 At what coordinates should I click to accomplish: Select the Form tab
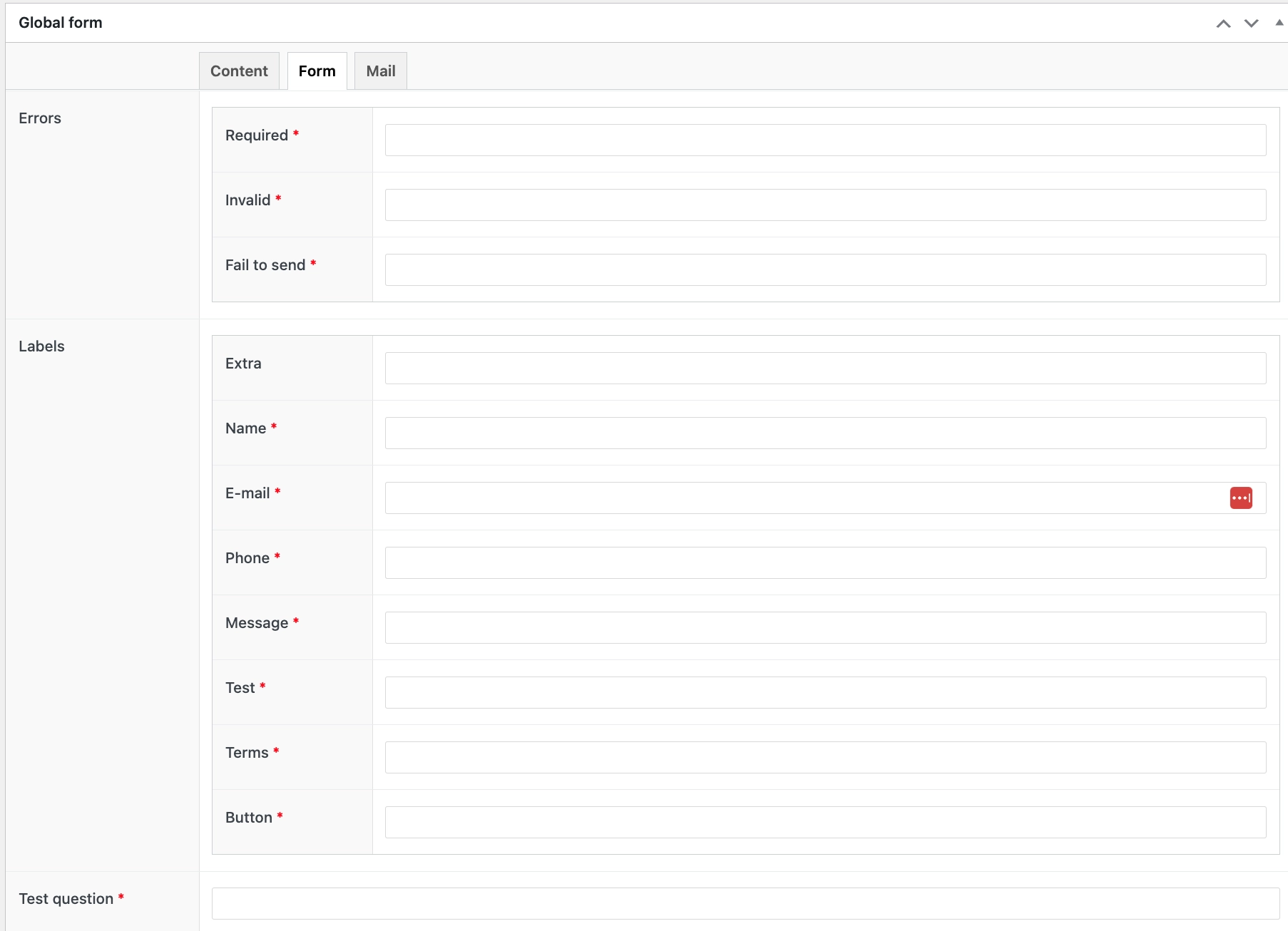pos(317,71)
